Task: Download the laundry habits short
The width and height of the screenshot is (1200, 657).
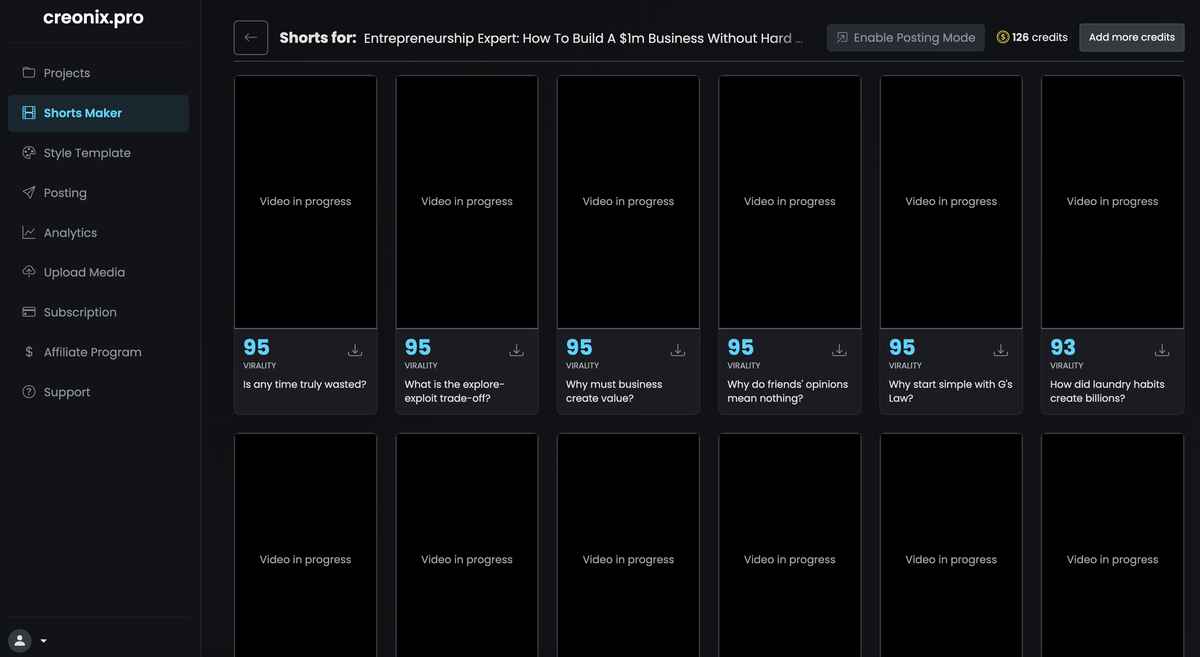Action: pos(1162,350)
